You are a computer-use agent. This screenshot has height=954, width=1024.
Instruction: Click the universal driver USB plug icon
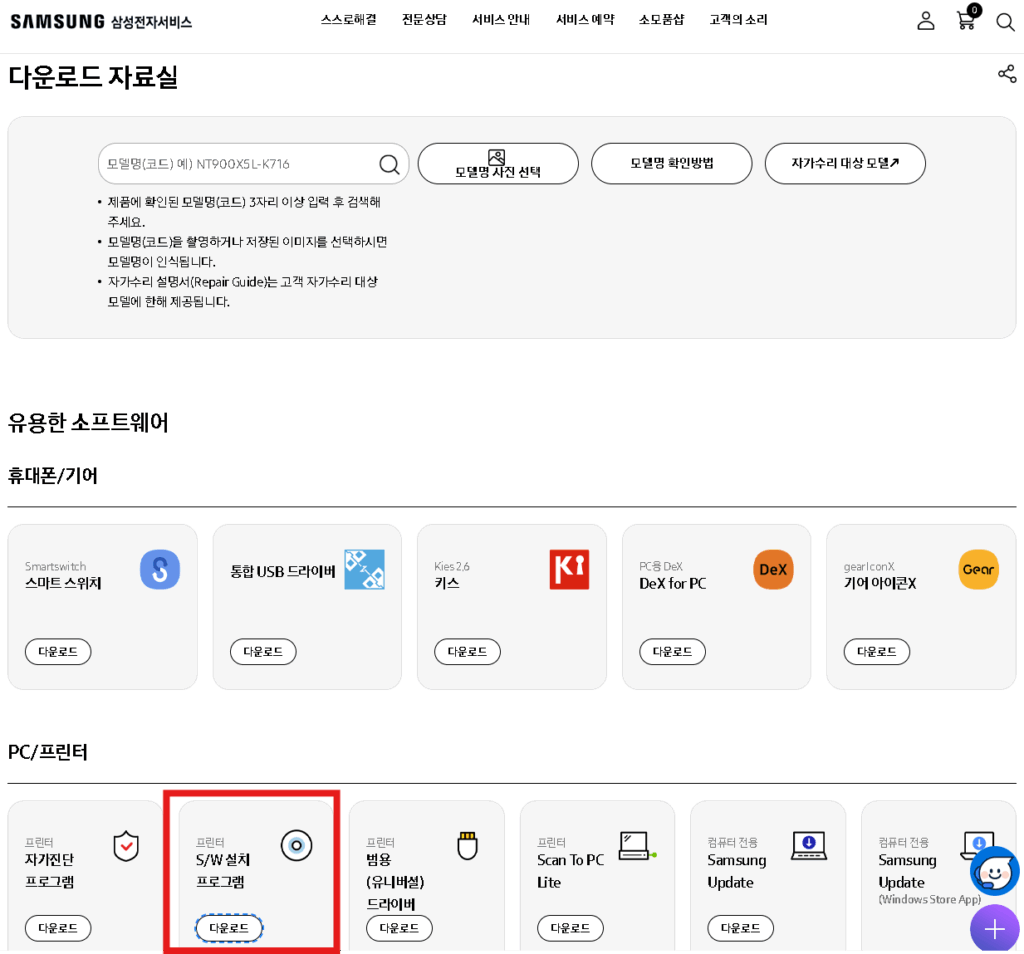(468, 846)
